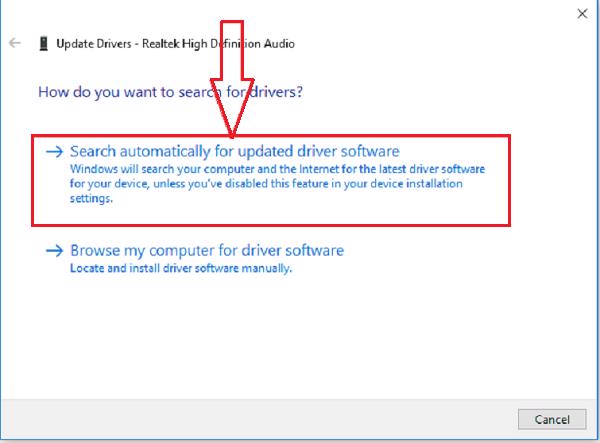
Task: Click arrow icon beside Search automatically option
Action: point(54,152)
